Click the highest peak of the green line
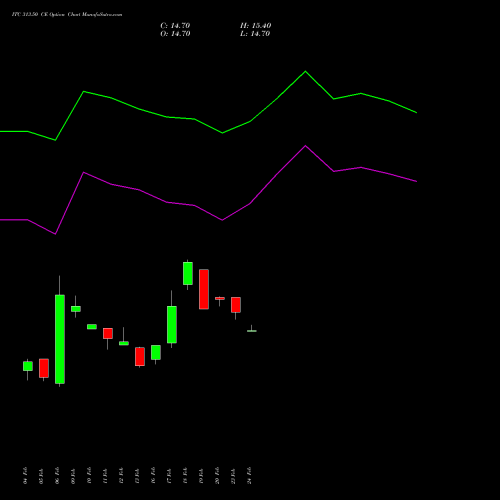The width and height of the screenshot is (500, 500). (x=305, y=71)
